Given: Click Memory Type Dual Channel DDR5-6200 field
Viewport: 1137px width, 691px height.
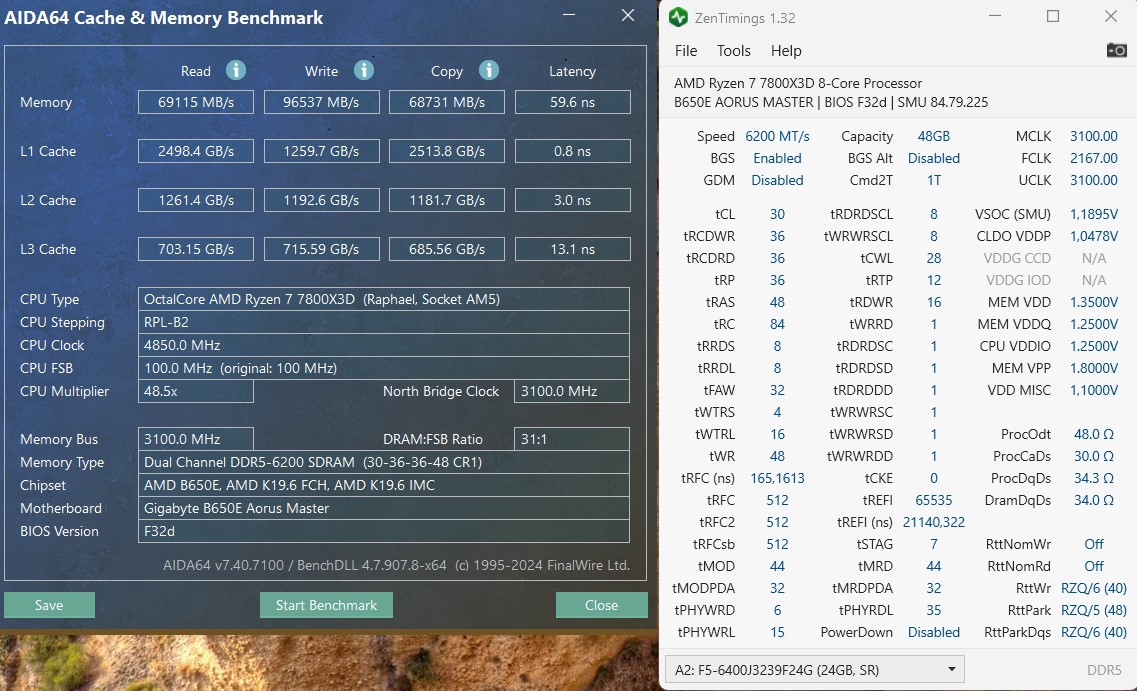Looking at the screenshot, I should click(x=384, y=462).
